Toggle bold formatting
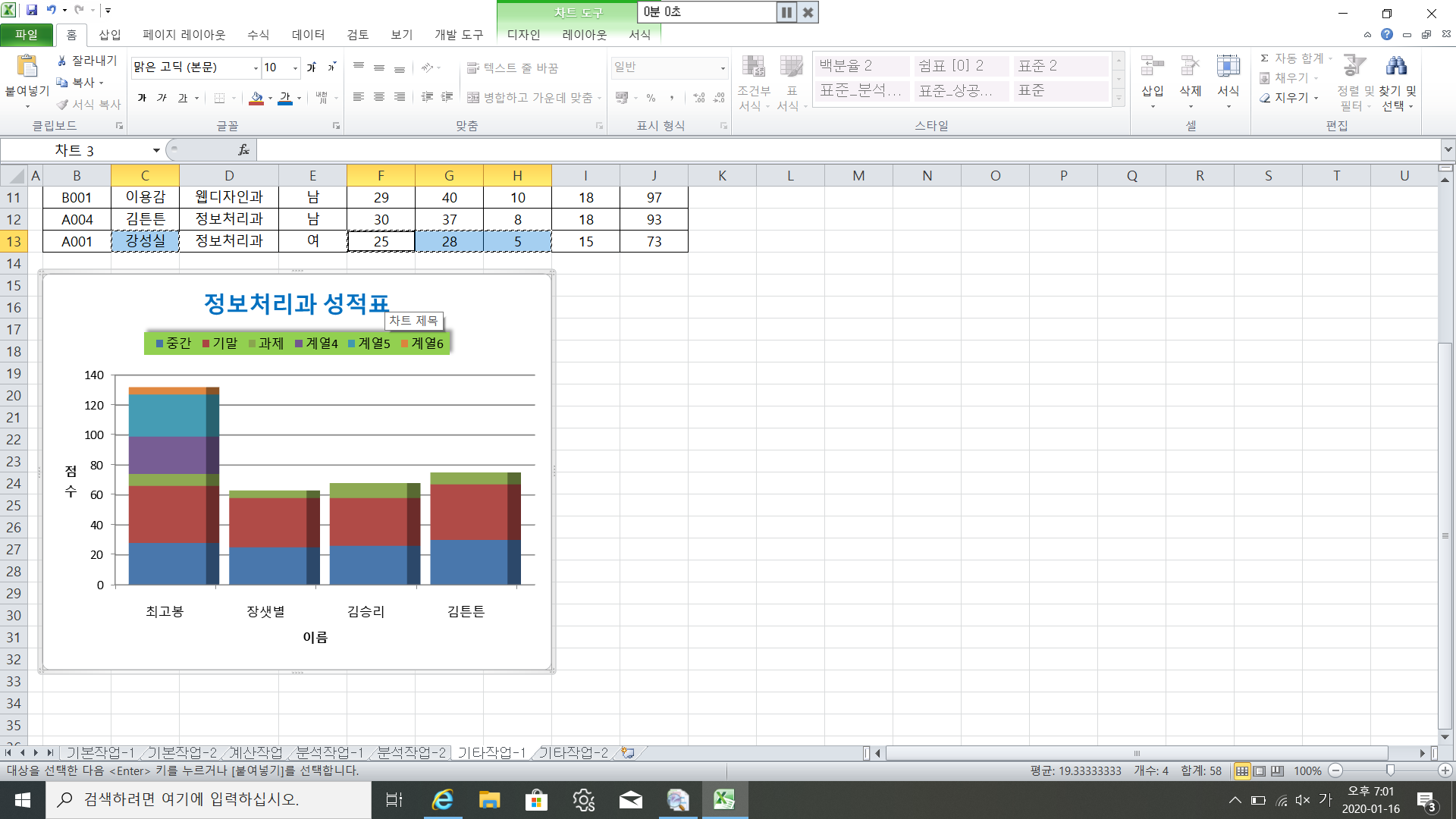The height and width of the screenshot is (819, 1456). click(142, 98)
